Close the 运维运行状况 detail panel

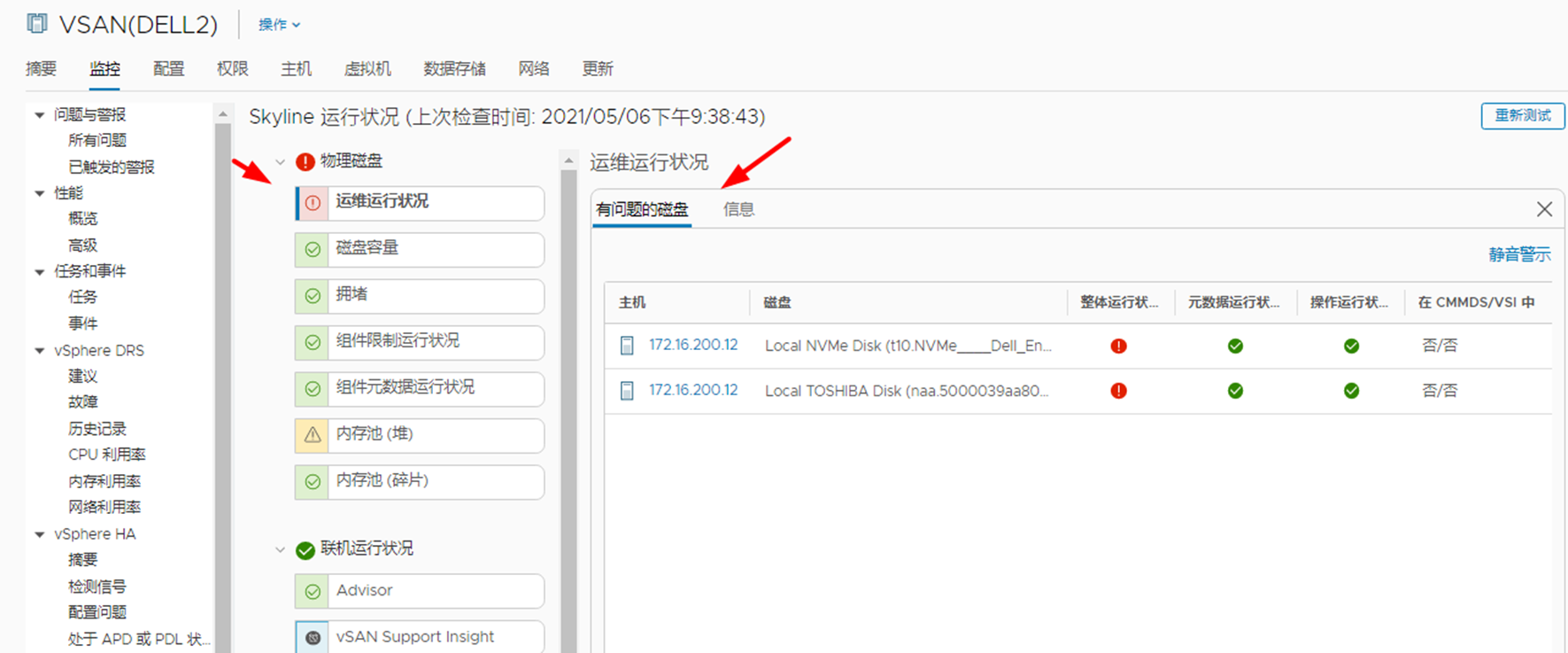pos(1544,209)
